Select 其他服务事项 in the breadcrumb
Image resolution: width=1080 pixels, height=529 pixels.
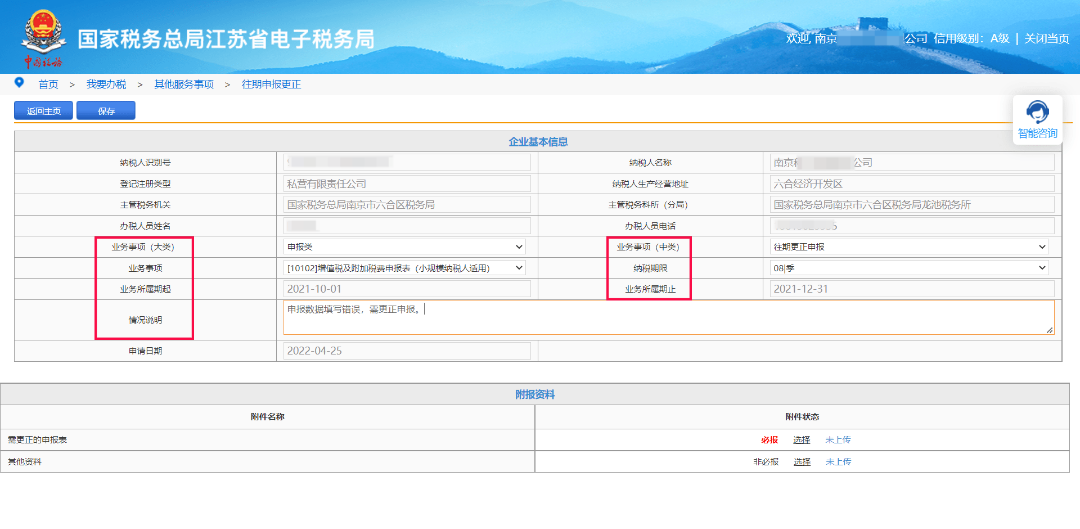183,84
